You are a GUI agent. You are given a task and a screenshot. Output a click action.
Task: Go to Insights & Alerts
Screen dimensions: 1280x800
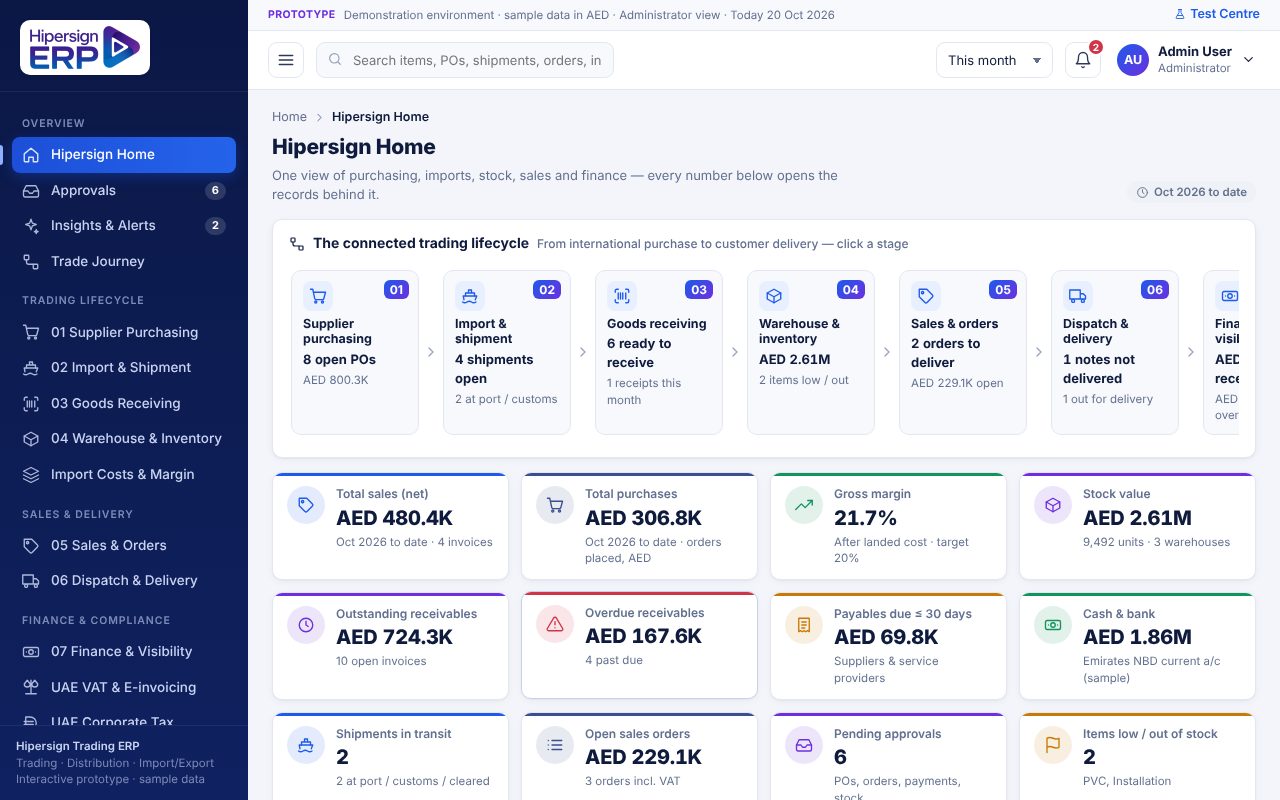click(124, 226)
